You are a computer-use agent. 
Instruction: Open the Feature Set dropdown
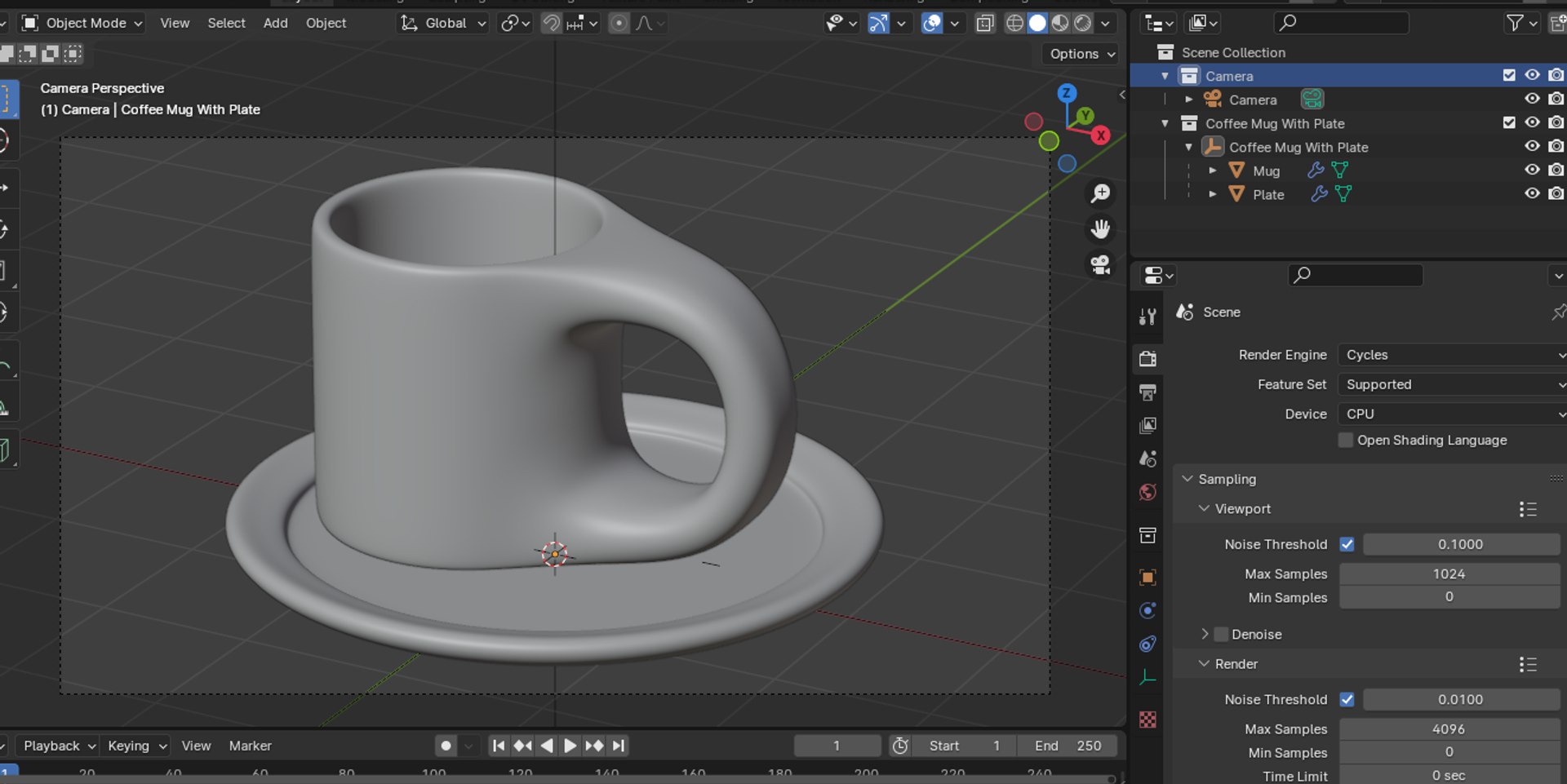pos(1452,384)
